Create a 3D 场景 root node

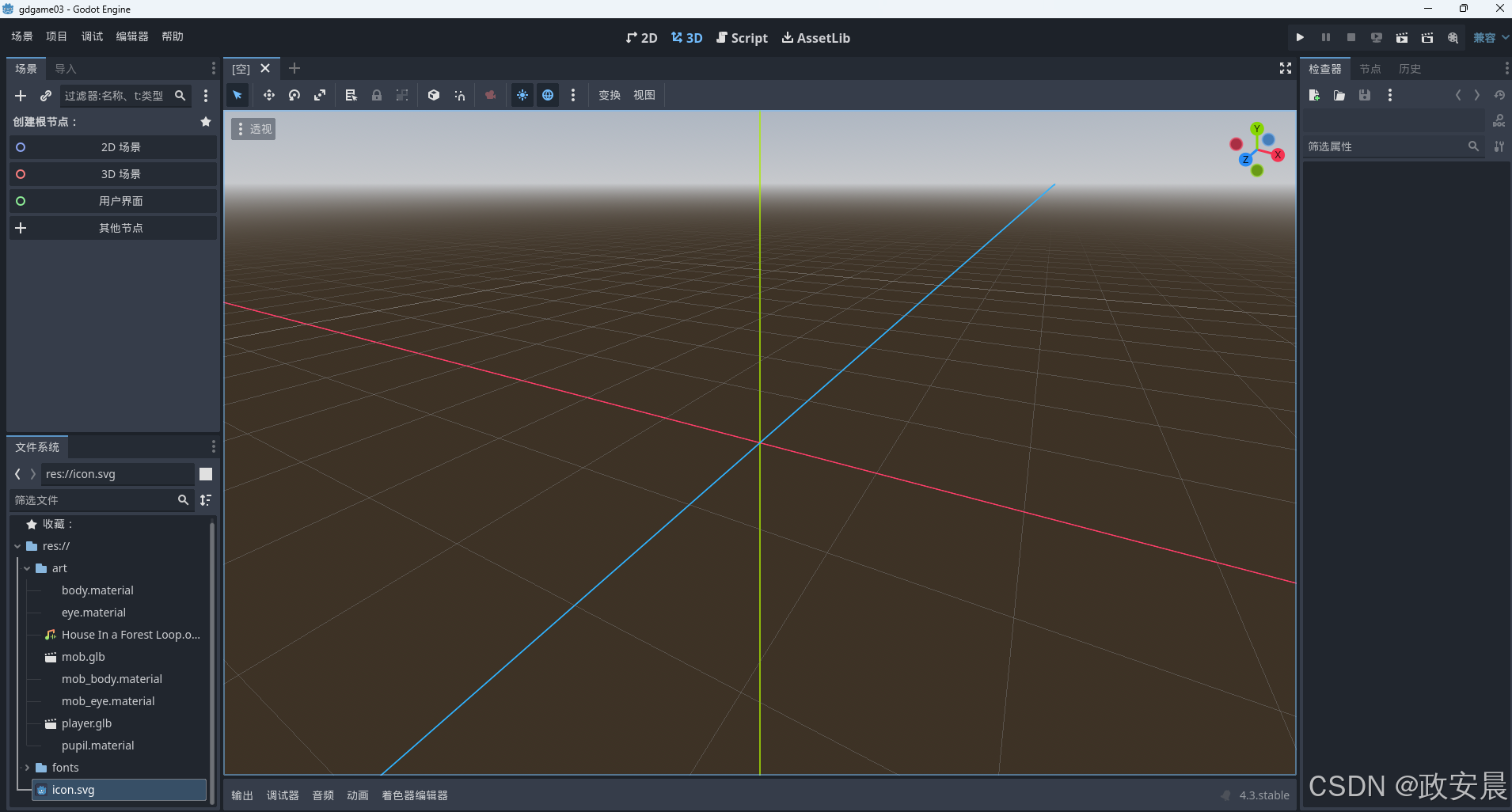pos(113,174)
